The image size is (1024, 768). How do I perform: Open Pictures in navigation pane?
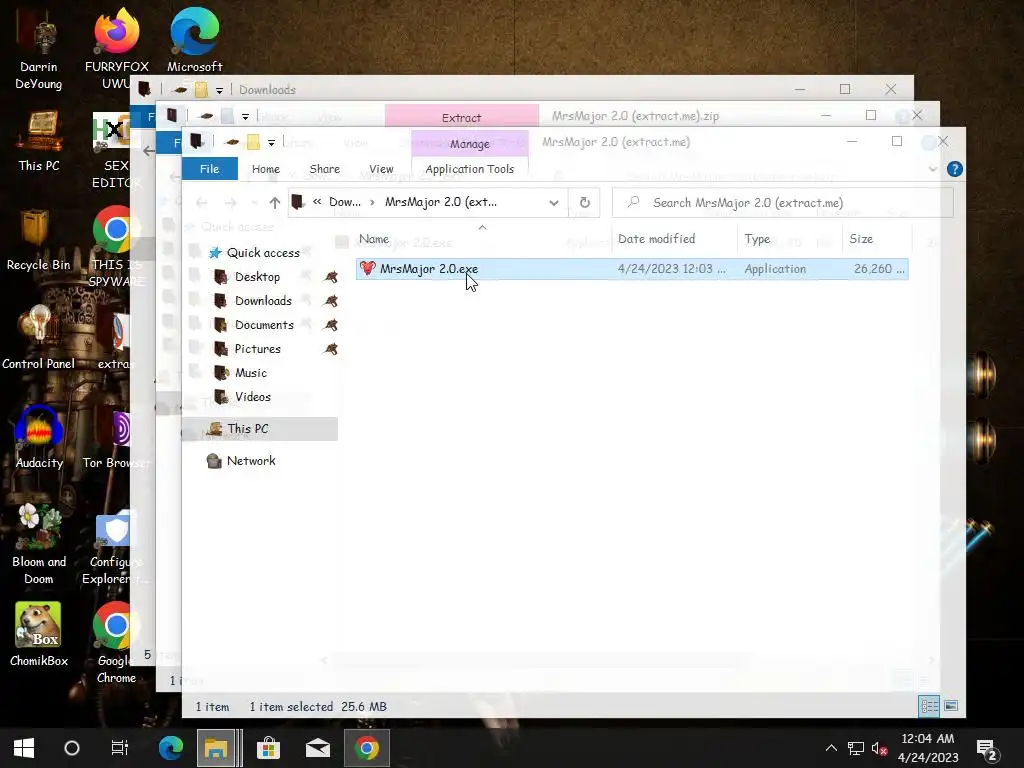pyautogui.click(x=257, y=349)
